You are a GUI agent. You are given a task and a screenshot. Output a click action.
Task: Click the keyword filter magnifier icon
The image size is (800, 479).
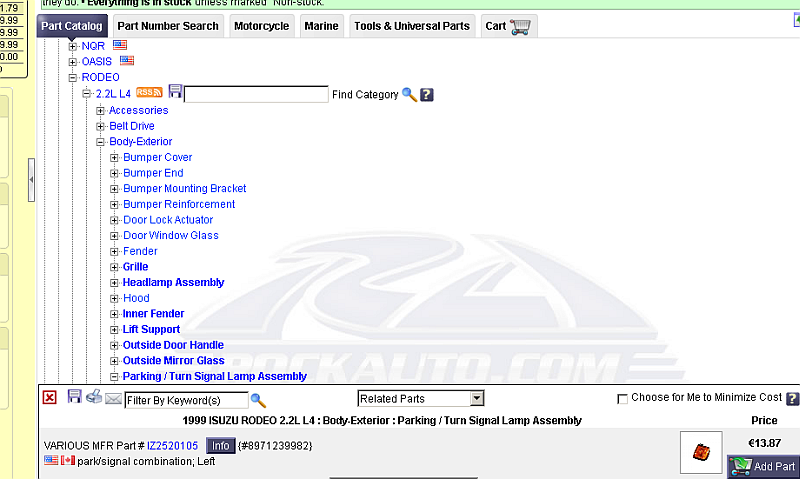pyautogui.click(x=258, y=400)
